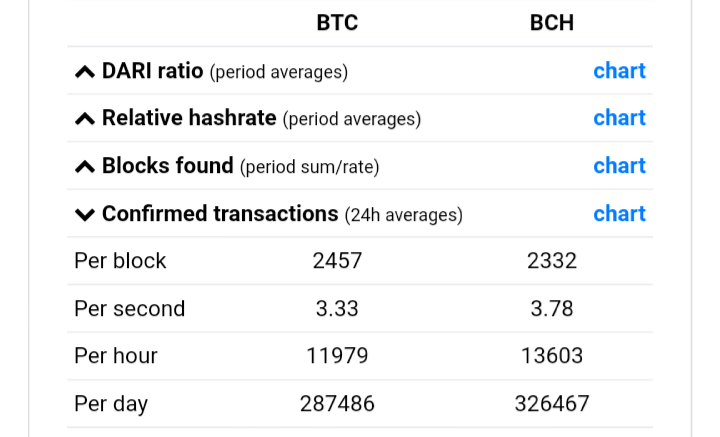This screenshot has width=720, height=437.
Task: Open the Relative hashrate chart link
Action: point(619,118)
